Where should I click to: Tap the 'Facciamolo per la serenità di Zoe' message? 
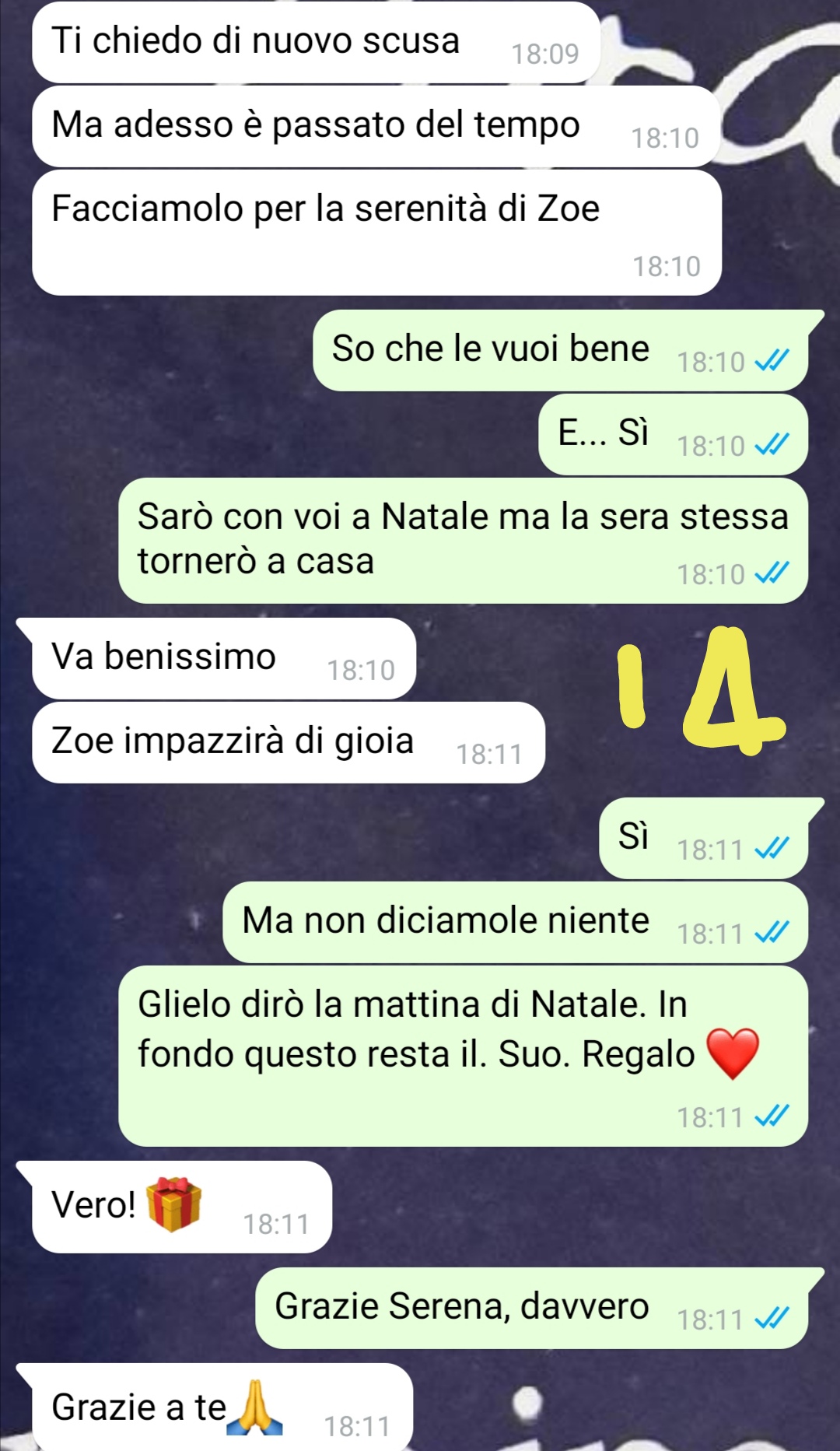(x=376, y=233)
